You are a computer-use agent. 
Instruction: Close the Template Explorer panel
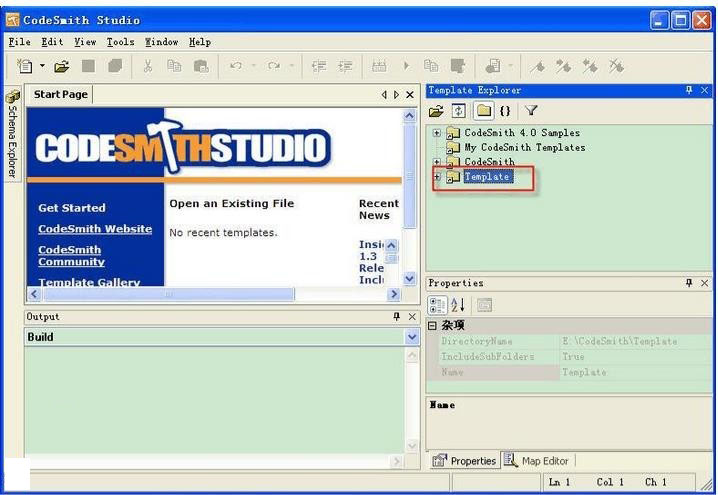[x=705, y=90]
